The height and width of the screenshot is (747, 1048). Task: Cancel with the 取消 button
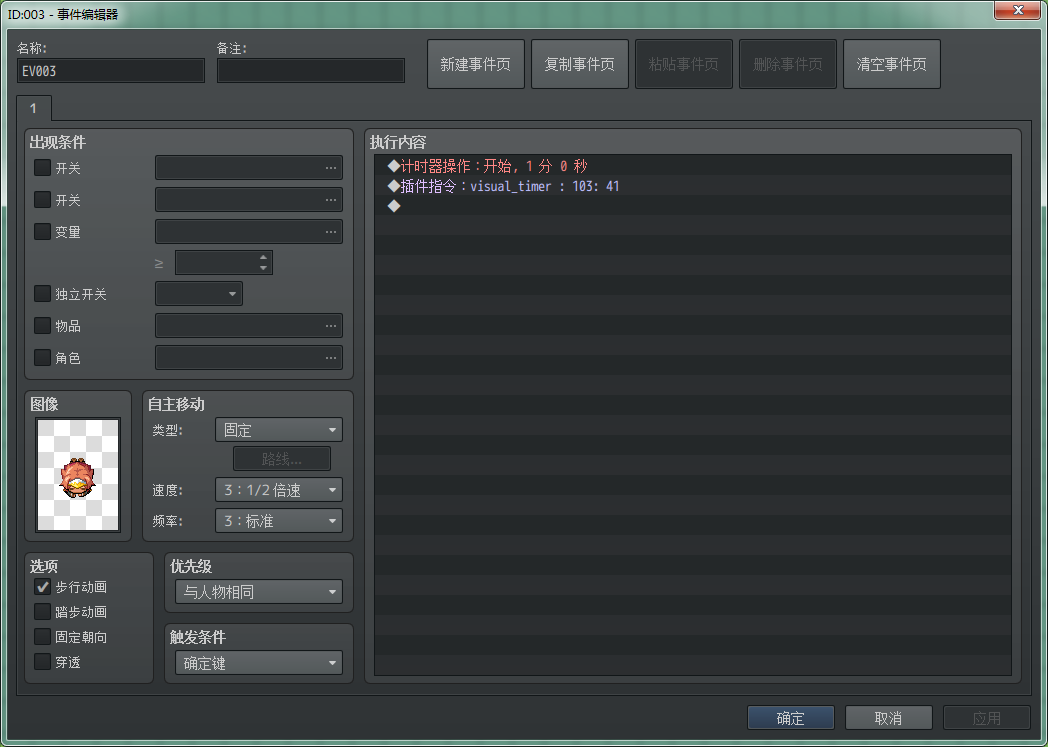[888, 718]
